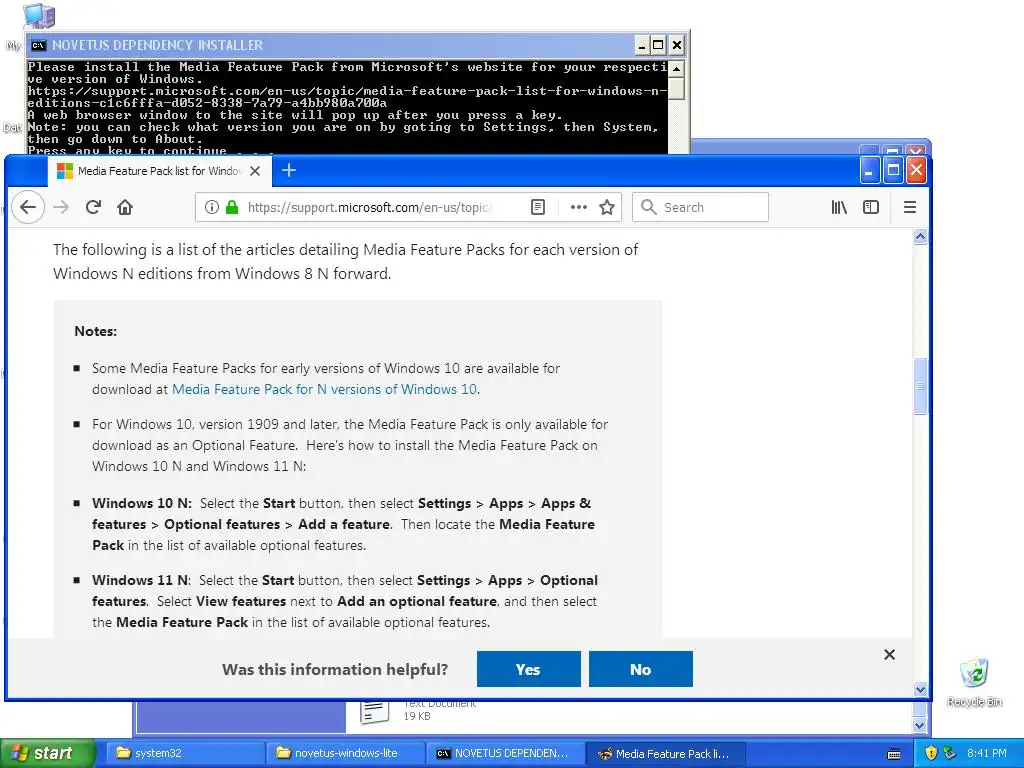Viewport: 1024px width, 768px height.
Task: Click the Firefox Search box
Action: [700, 208]
